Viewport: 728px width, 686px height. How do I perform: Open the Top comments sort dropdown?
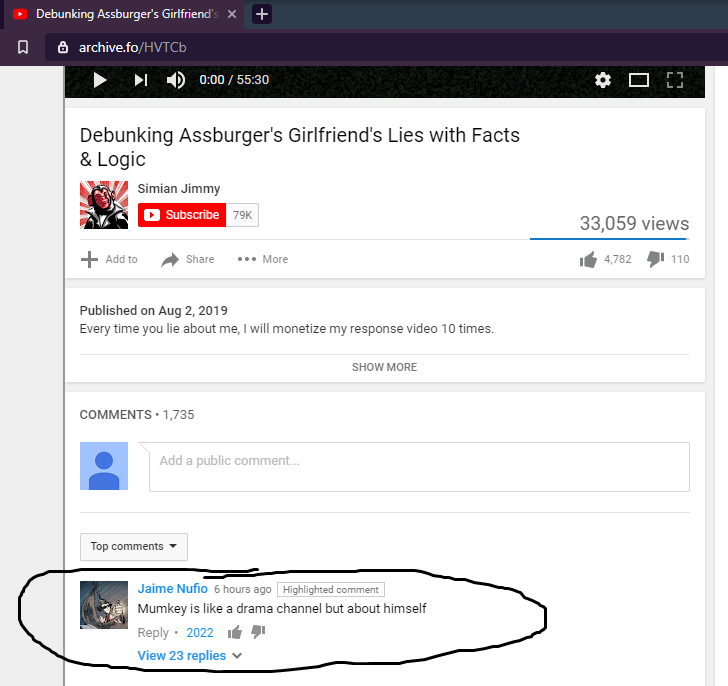coord(134,547)
